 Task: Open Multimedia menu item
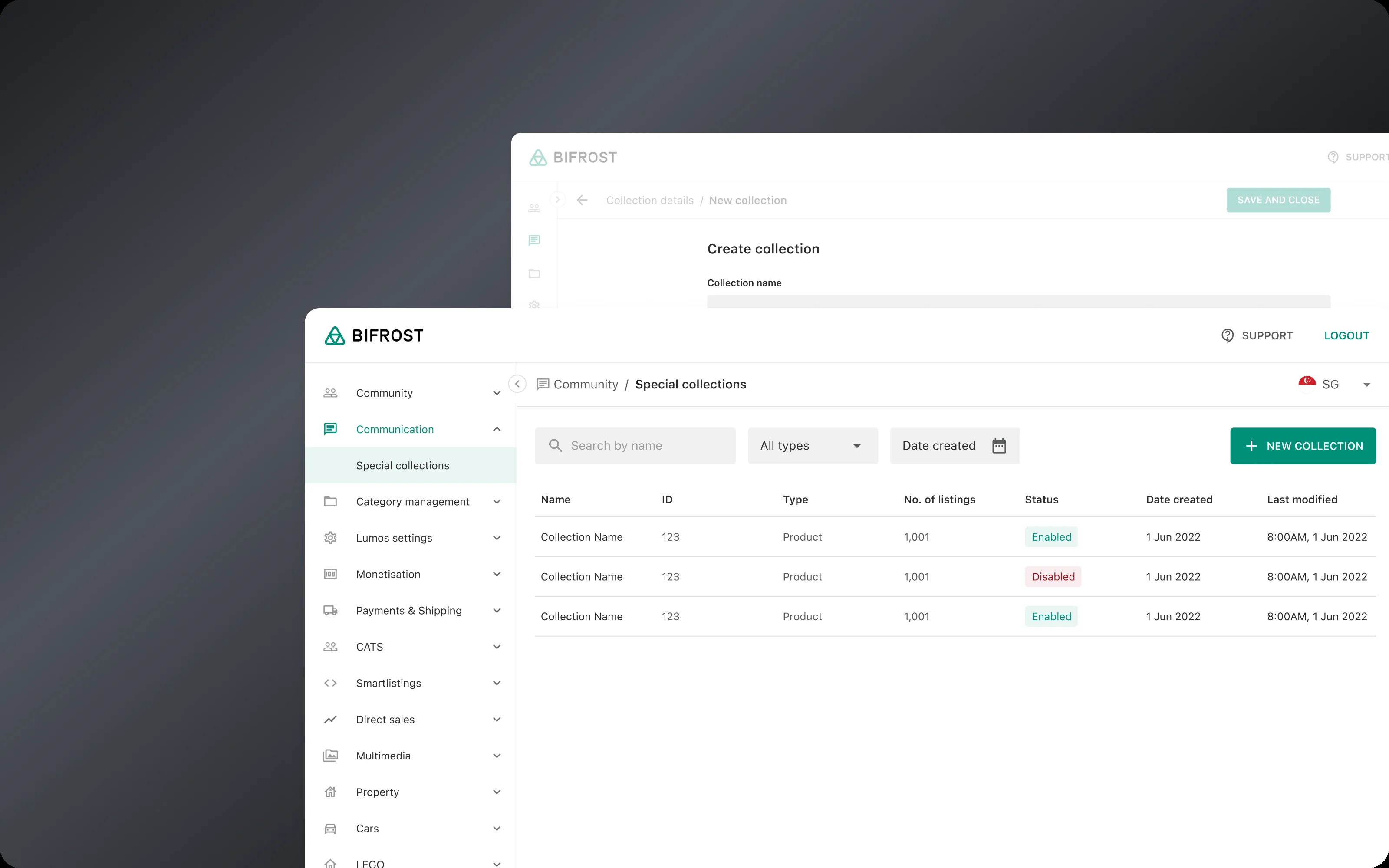point(411,756)
